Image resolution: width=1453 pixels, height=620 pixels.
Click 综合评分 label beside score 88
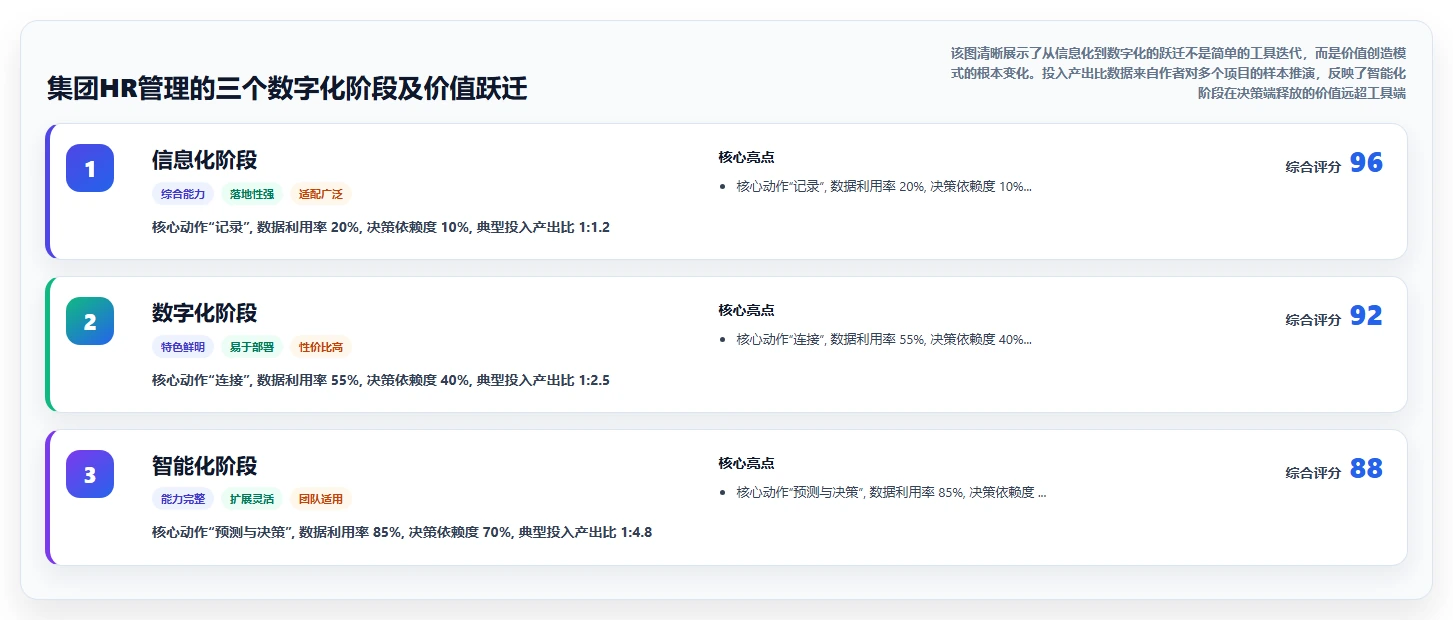click(1313, 473)
